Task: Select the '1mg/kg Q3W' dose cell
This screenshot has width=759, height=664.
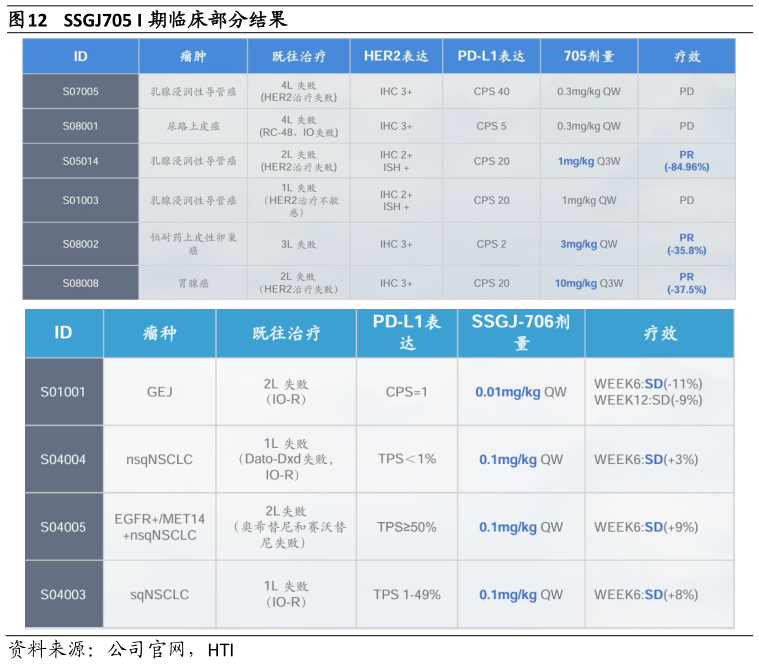Action: point(589,161)
